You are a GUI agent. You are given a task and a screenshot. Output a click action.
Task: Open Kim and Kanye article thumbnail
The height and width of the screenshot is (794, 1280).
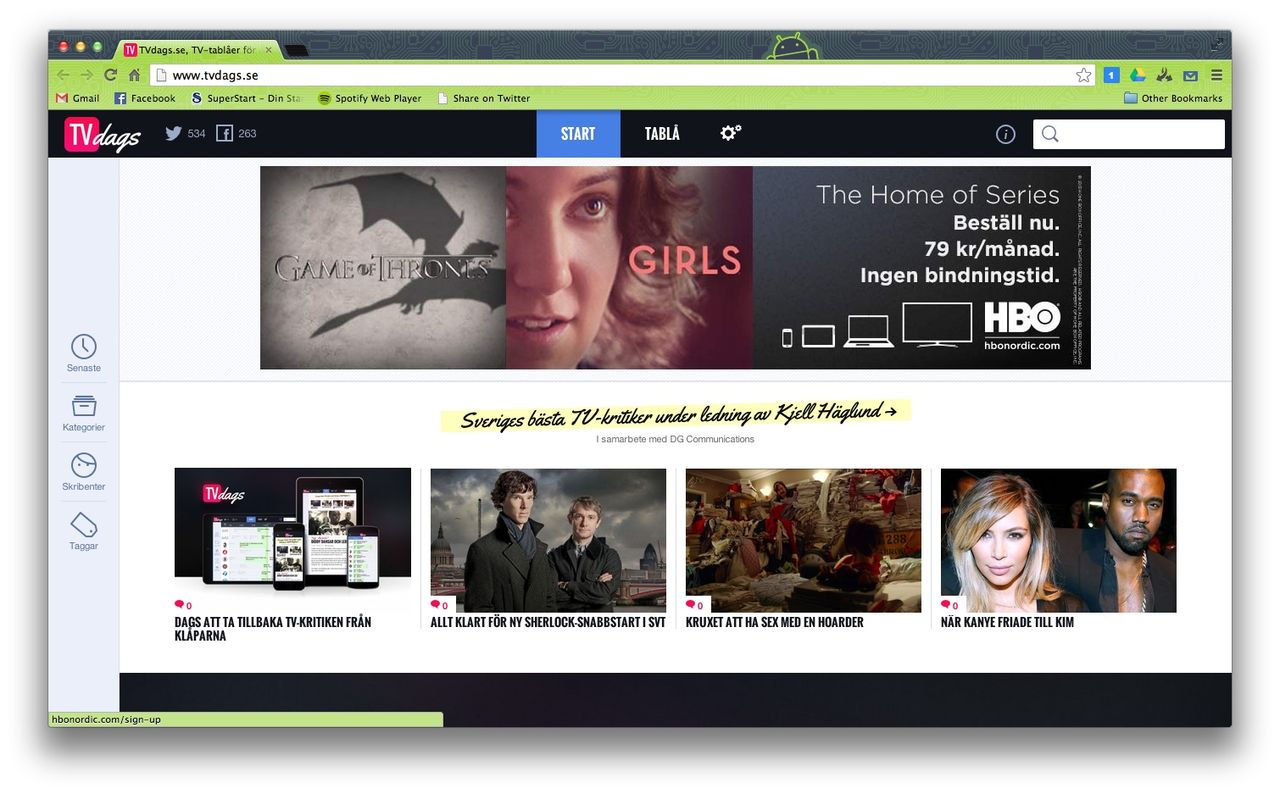click(x=1059, y=540)
